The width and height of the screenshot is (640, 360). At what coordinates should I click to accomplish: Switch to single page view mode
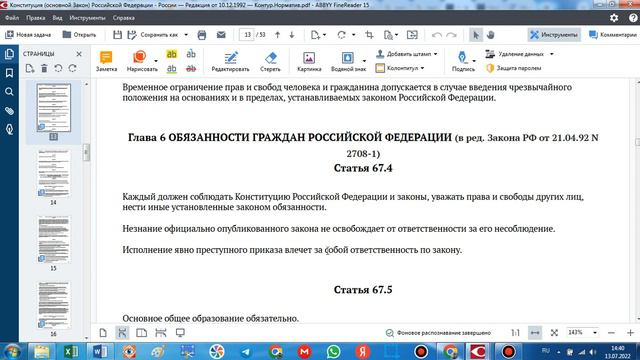tap(103, 333)
